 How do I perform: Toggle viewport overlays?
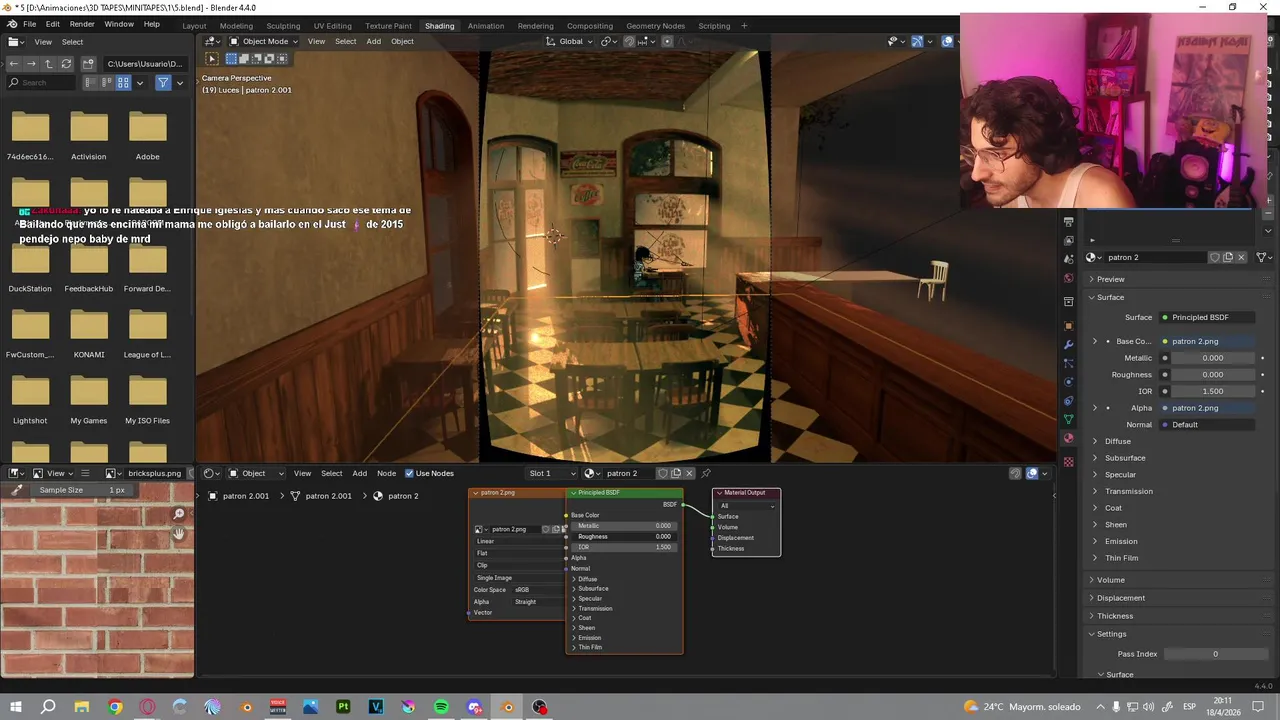click(947, 41)
